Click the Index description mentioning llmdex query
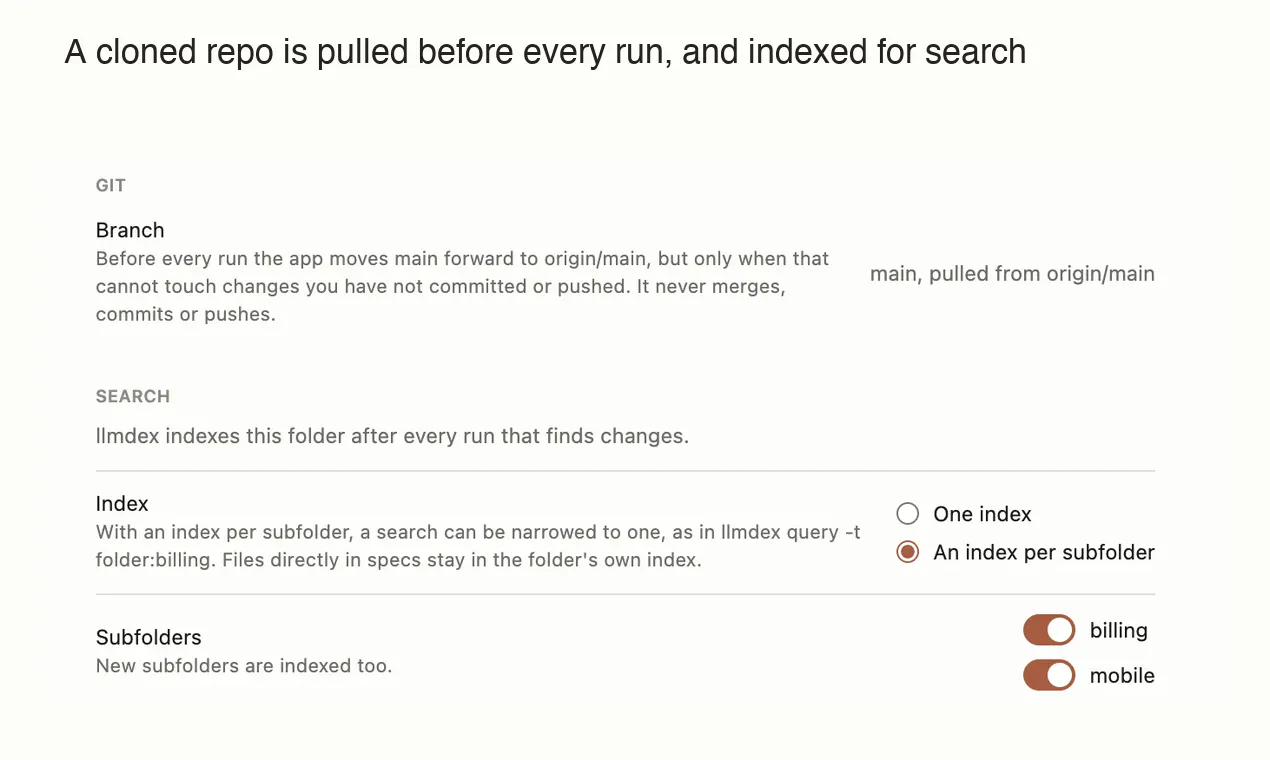Screen dimensions: 1270x760 pos(478,546)
